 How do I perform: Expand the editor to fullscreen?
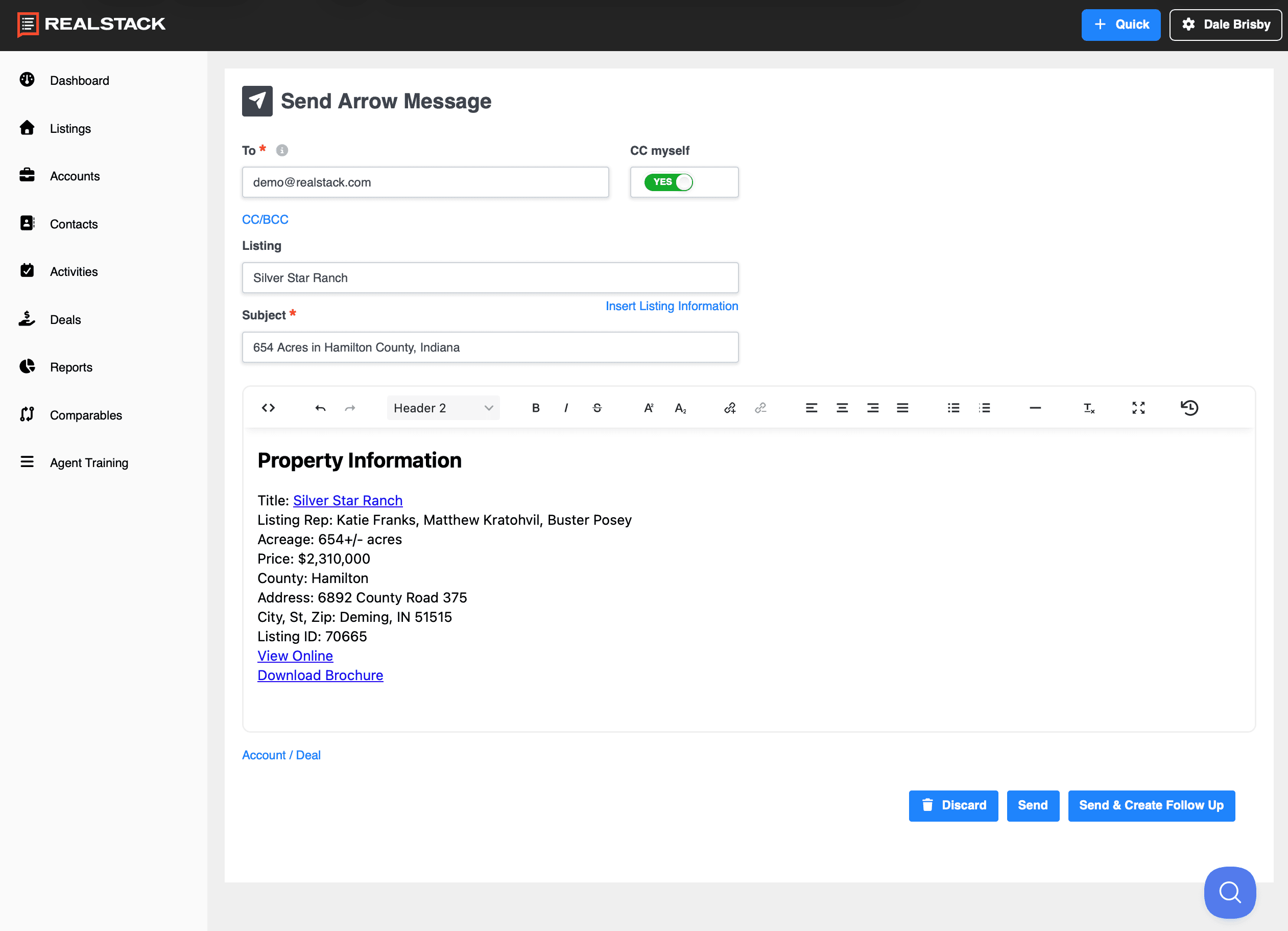1138,408
